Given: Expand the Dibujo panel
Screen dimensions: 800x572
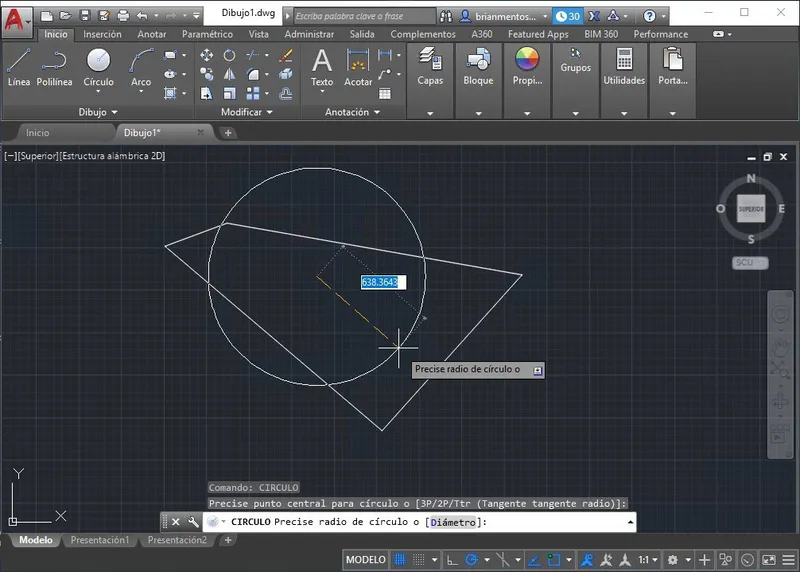Looking at the screenshot, I should 98,112.
